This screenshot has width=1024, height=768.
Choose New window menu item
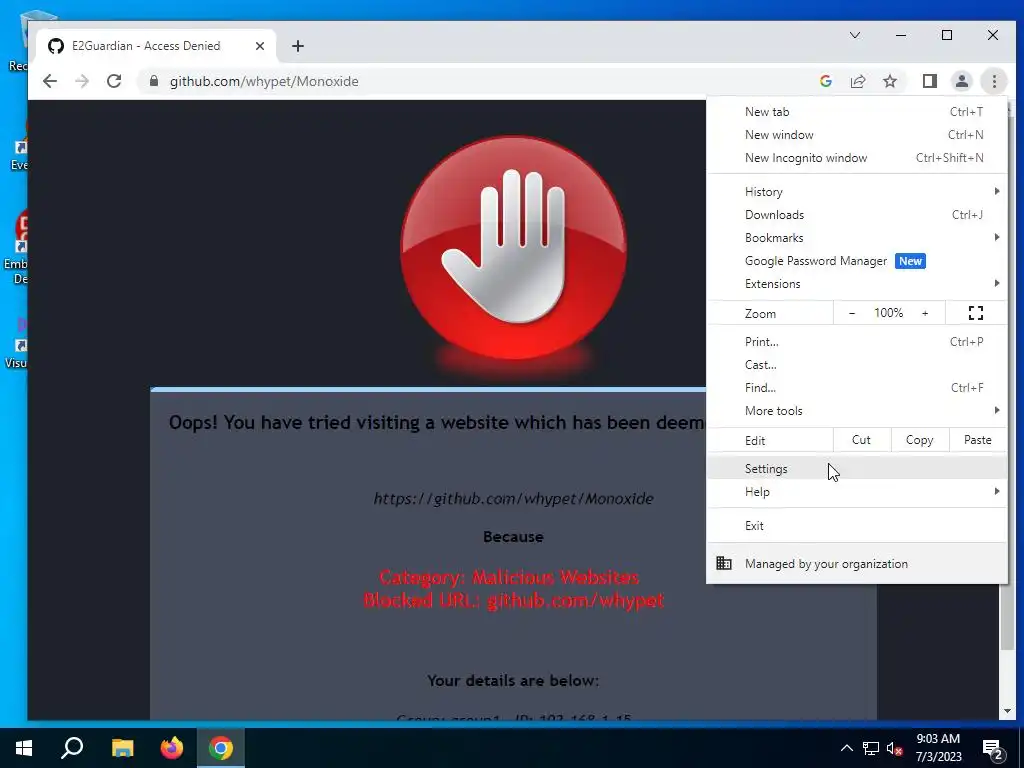point(857,135)
